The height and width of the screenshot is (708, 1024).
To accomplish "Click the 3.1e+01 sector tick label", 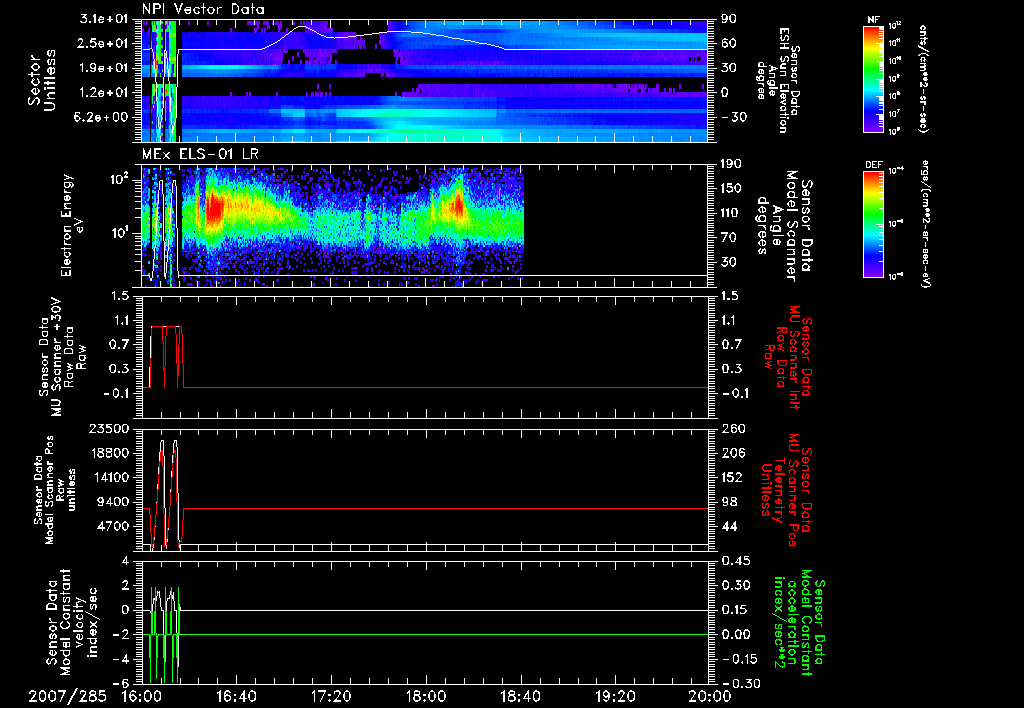I will [x=103, y=19].
